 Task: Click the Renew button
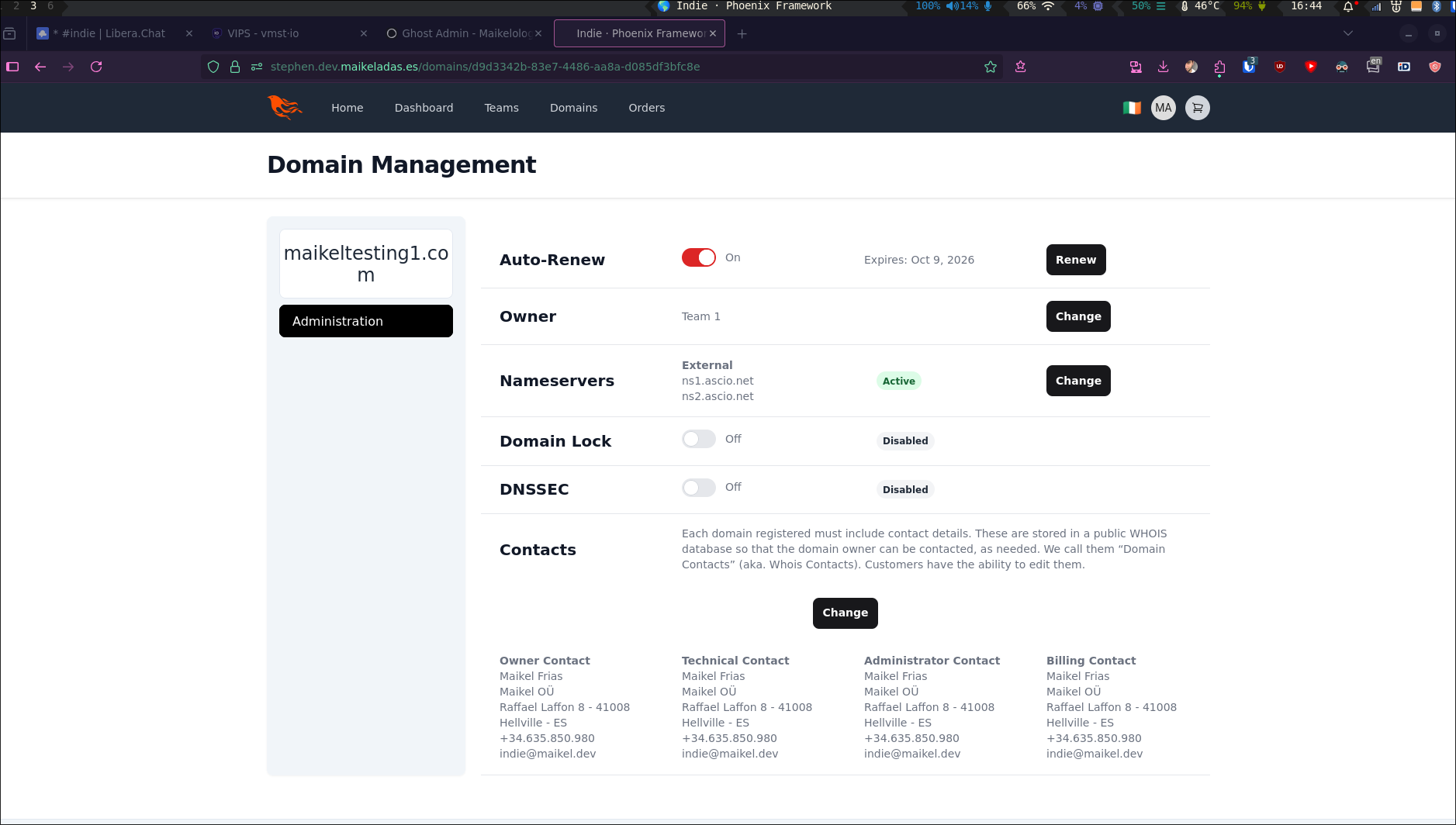coord(1075,260)
